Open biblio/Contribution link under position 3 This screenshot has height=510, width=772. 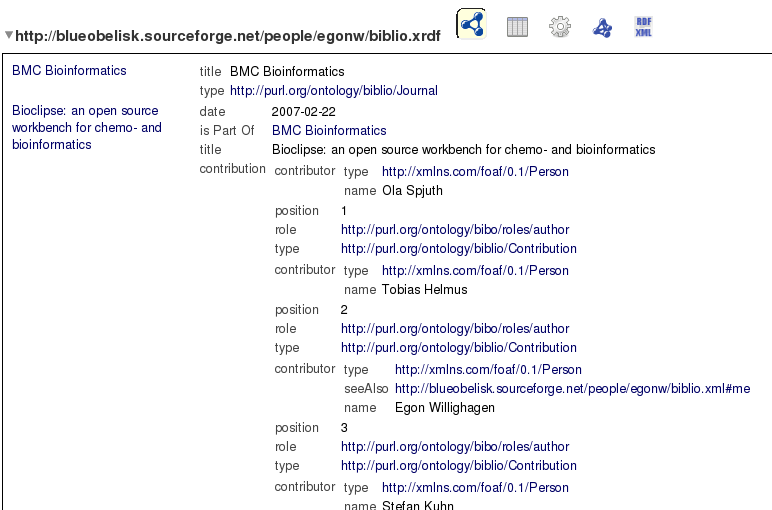point(458,466)
